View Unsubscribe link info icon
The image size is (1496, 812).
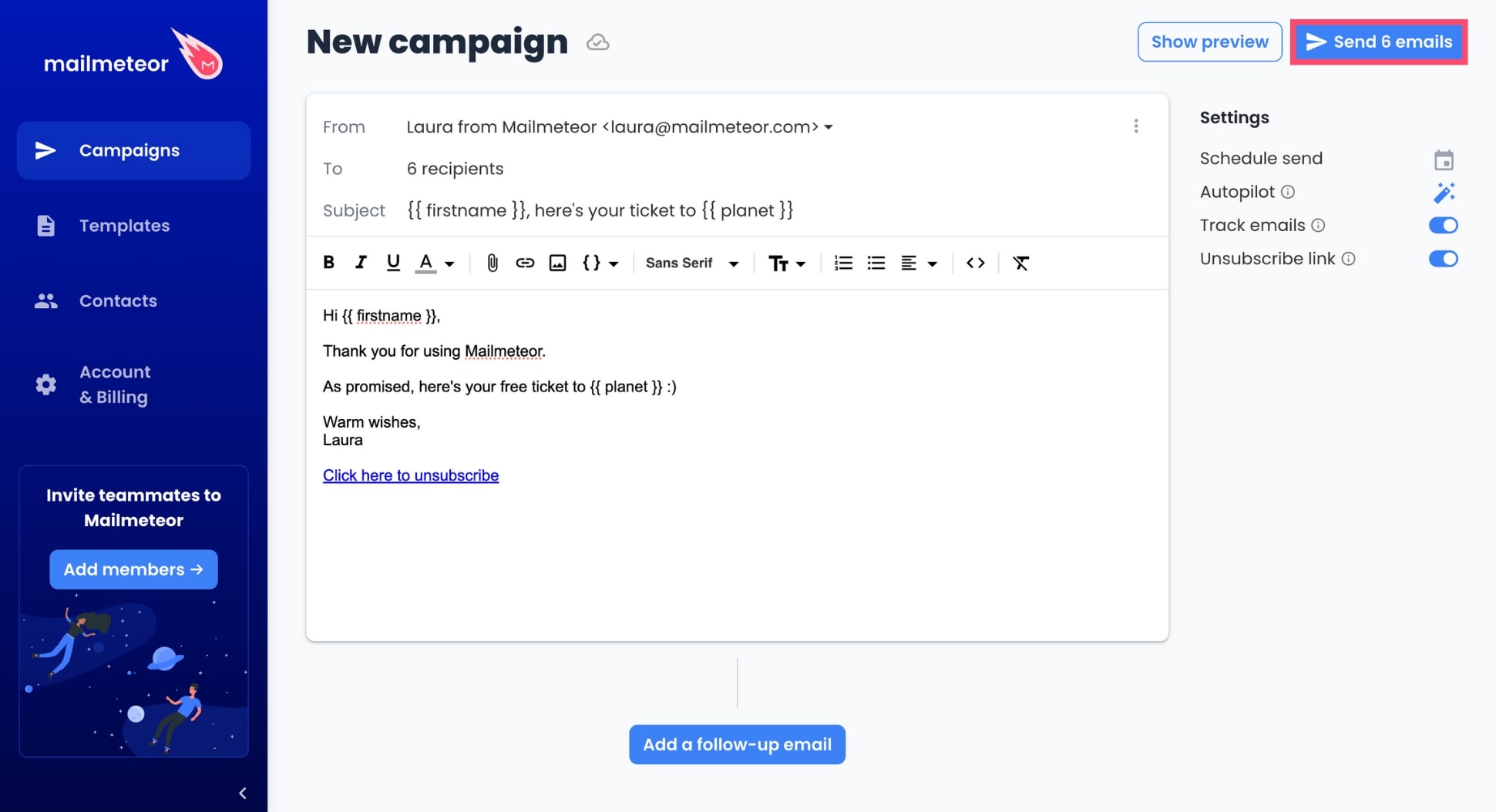pyautogui.click(x=1348, y=259)
